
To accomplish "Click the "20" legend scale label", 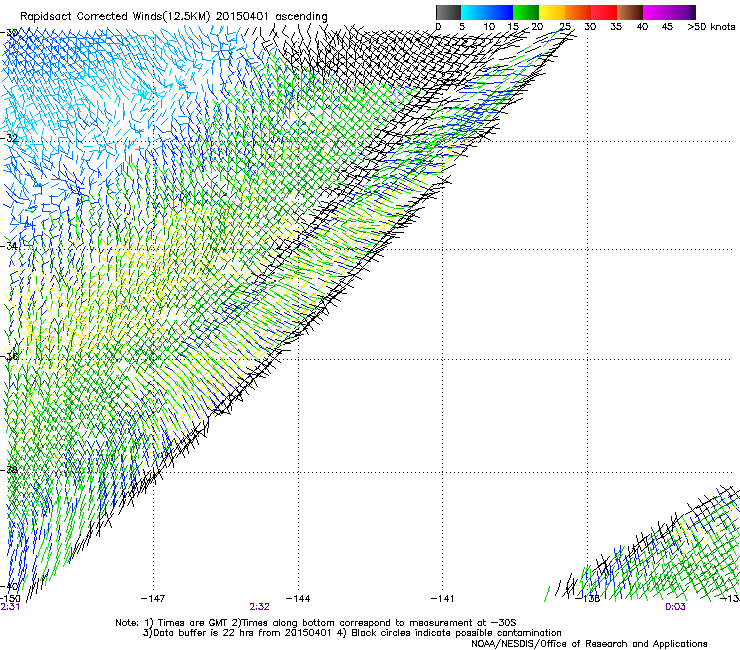I will [538, 27].
